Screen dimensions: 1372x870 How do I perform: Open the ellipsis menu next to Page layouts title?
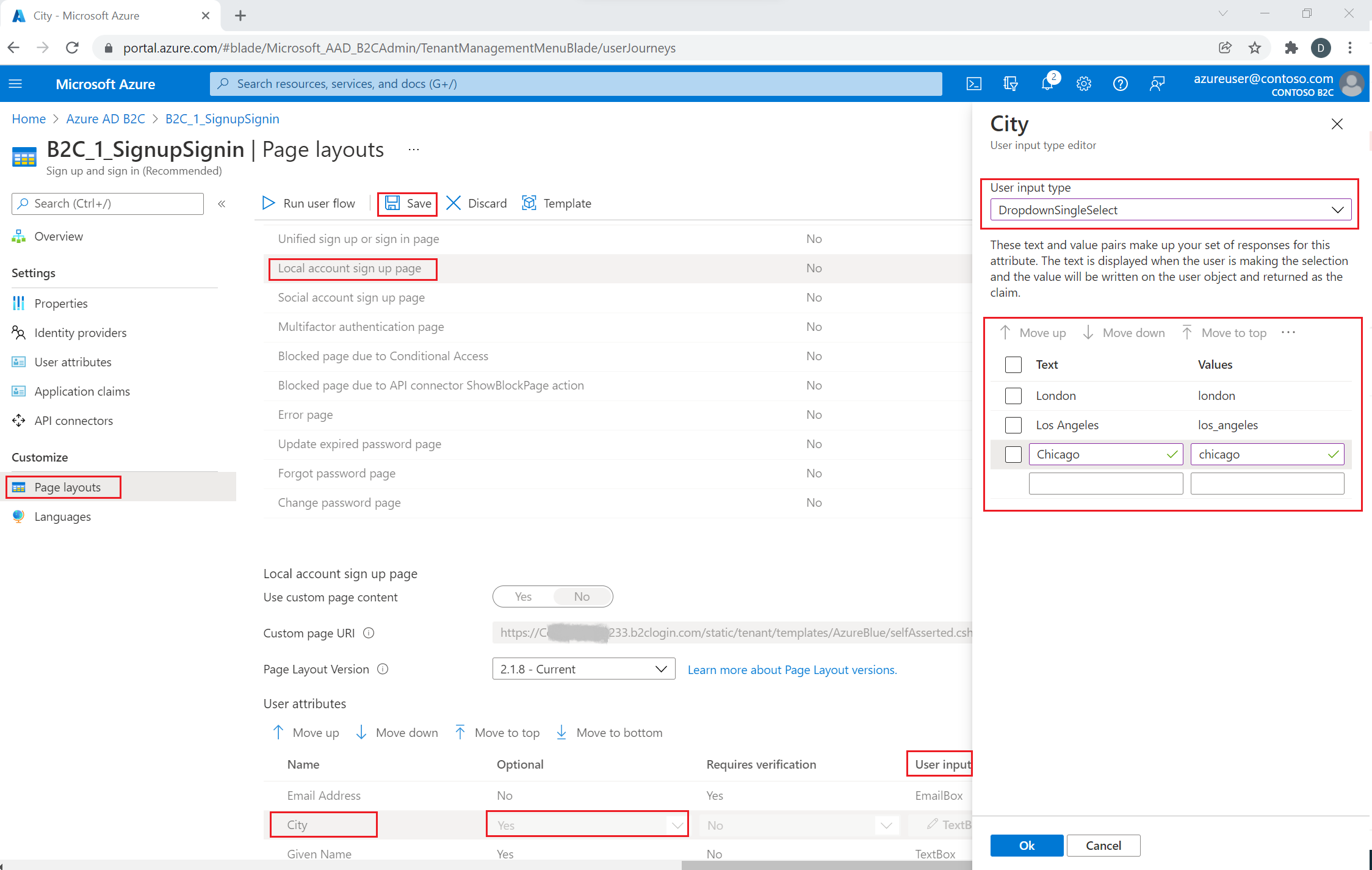tap(414, 149)
